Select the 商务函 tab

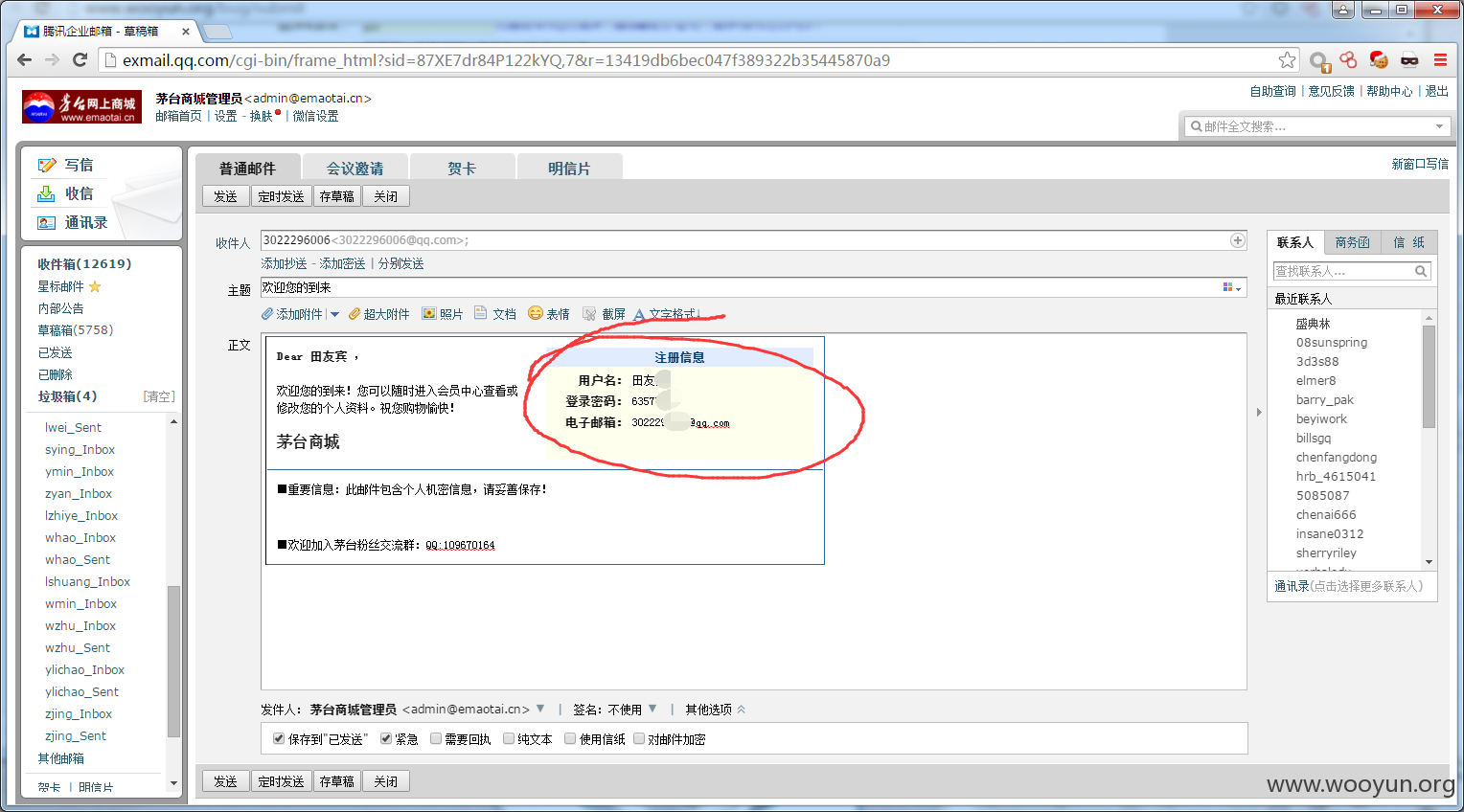click(x=1353, y=242)
